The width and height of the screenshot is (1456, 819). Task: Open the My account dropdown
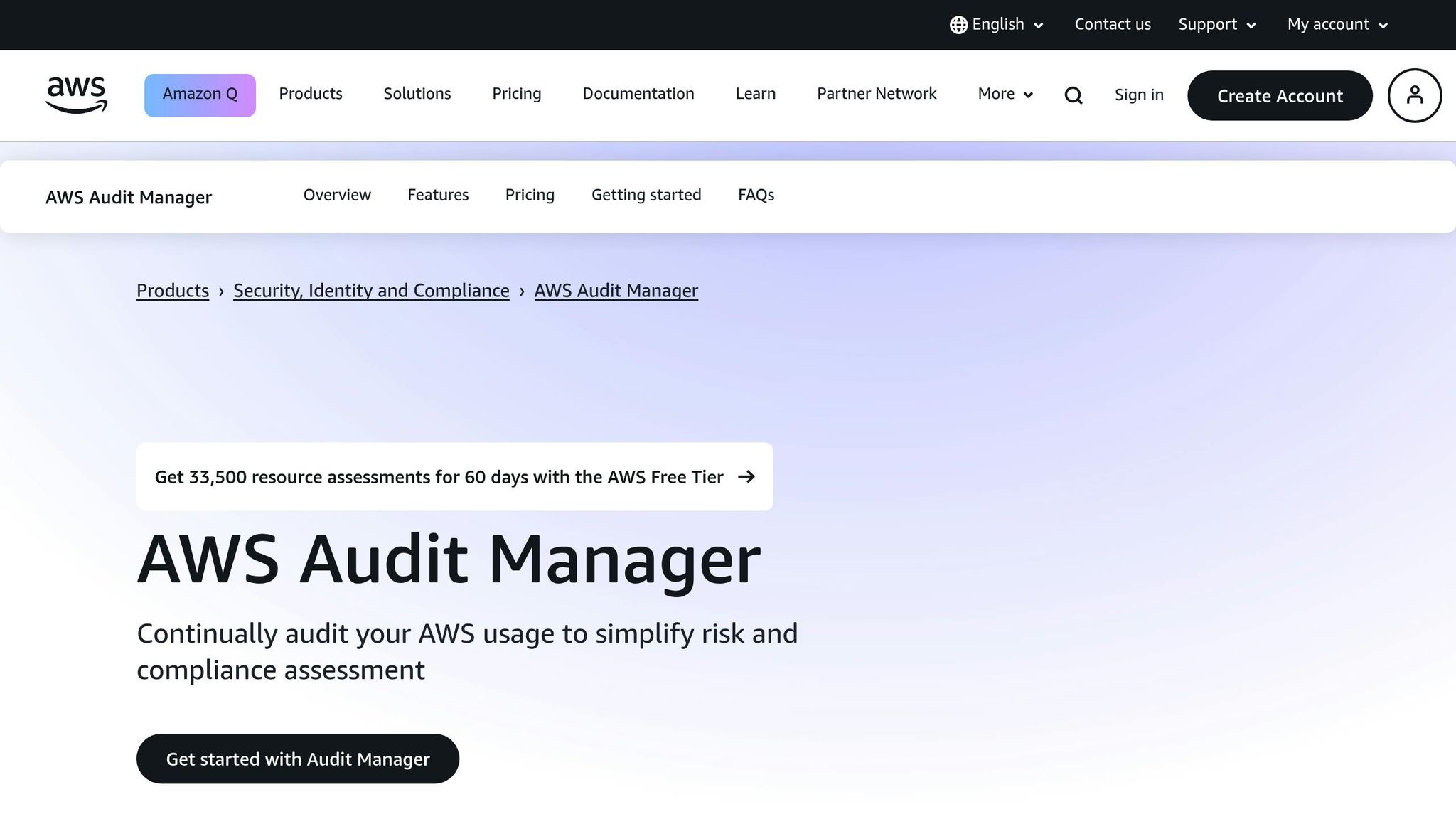[1337, 25]
